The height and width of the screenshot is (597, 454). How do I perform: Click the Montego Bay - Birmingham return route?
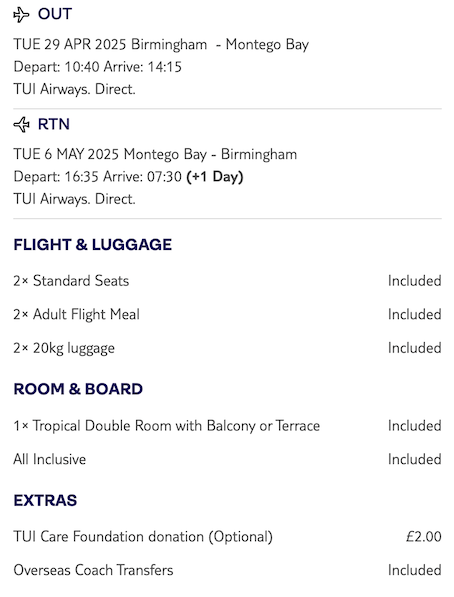coord(210,155)
